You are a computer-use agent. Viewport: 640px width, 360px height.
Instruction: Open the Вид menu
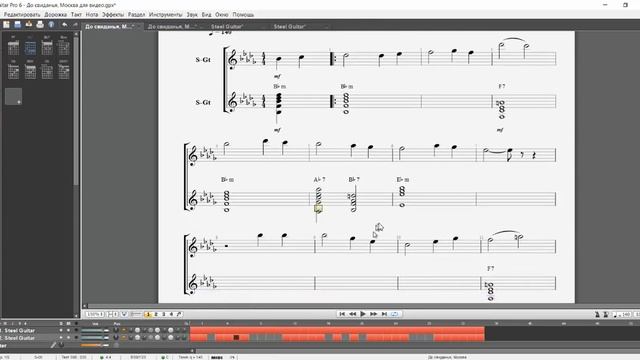coord(207,14)
